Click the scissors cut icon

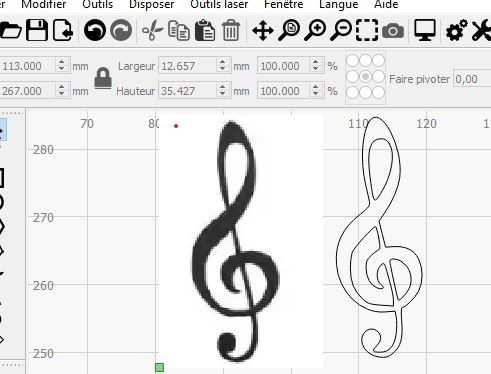tap(152, 30)
